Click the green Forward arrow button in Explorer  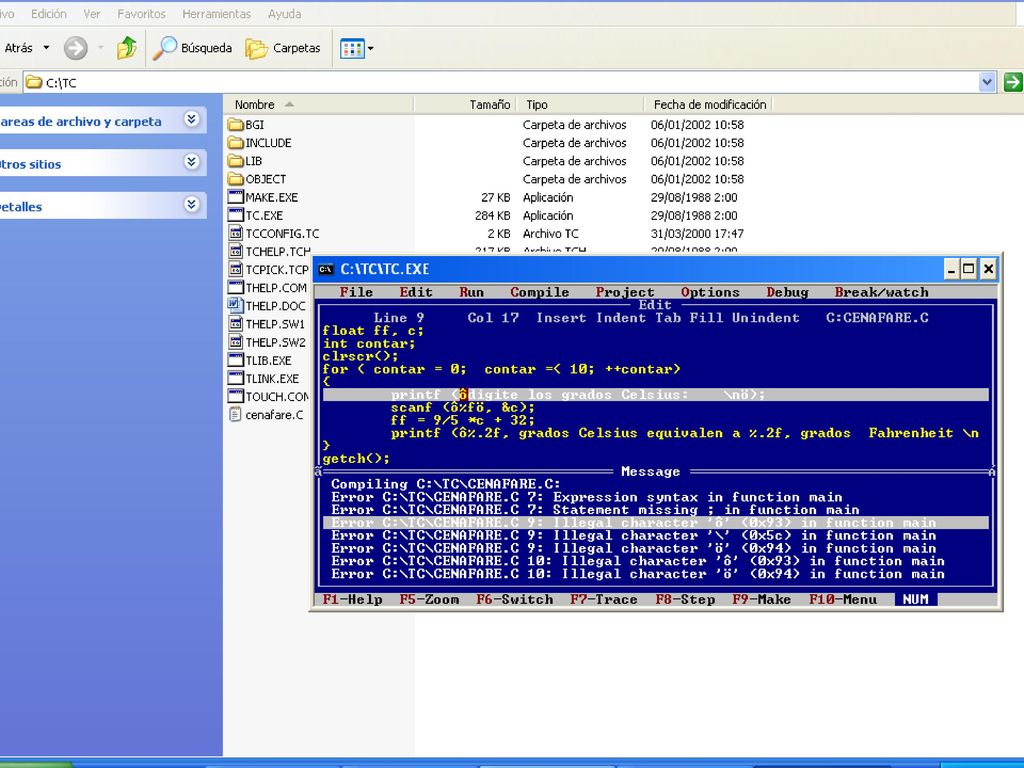(x=75, y=48)
